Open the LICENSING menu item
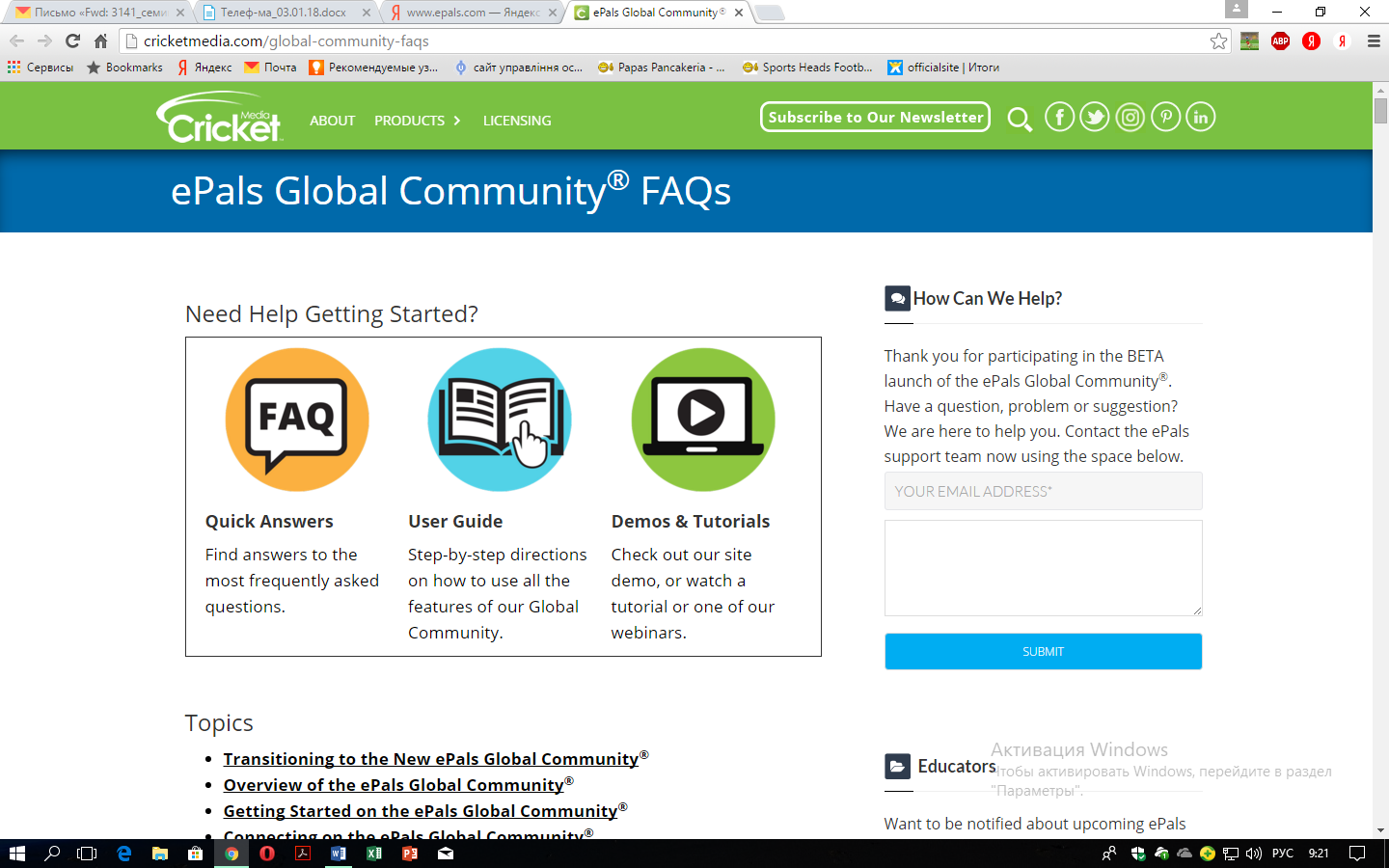 coord(517,121)
